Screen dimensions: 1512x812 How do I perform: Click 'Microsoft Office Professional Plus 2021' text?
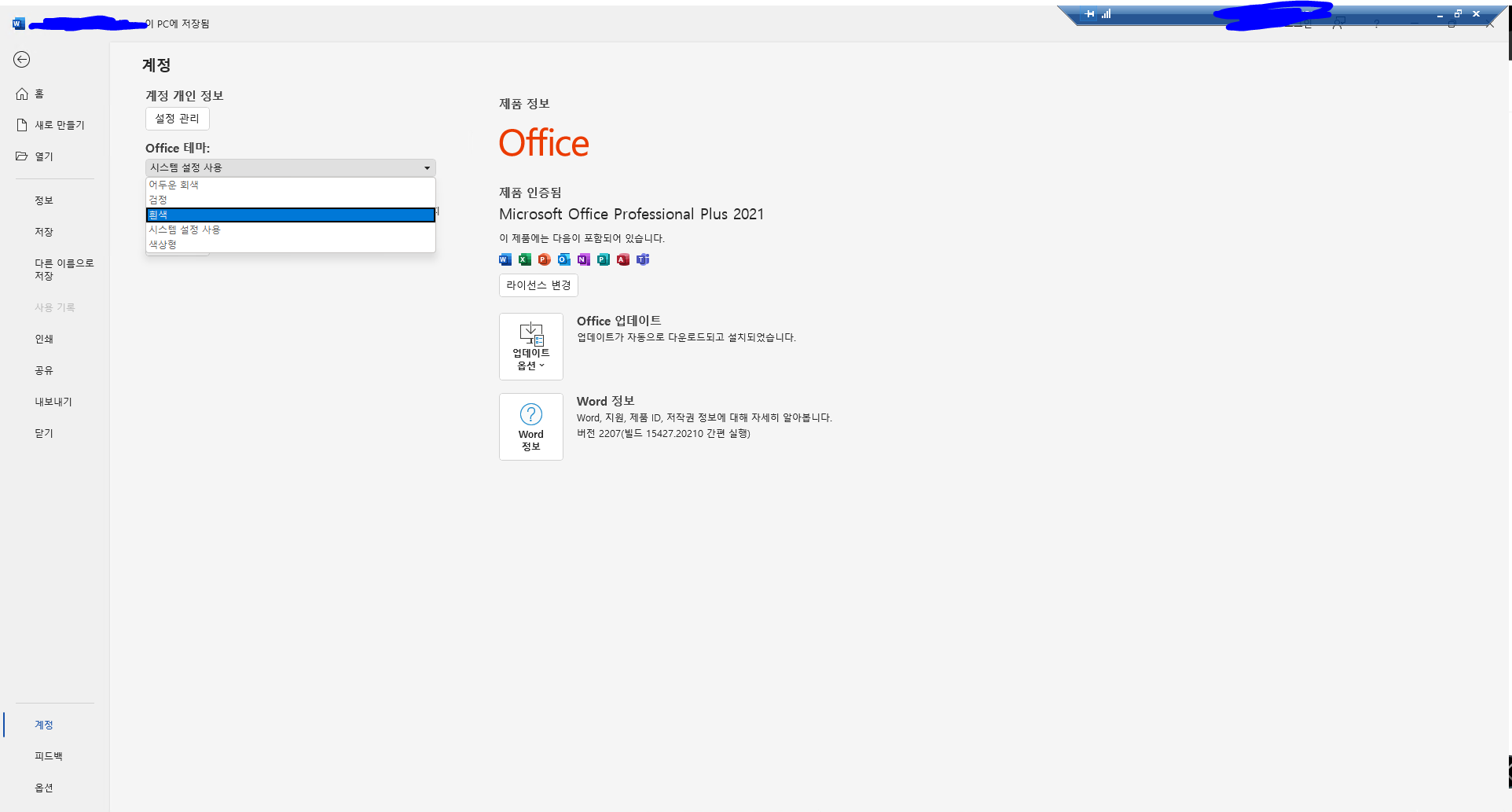click(x=632, y=214)
